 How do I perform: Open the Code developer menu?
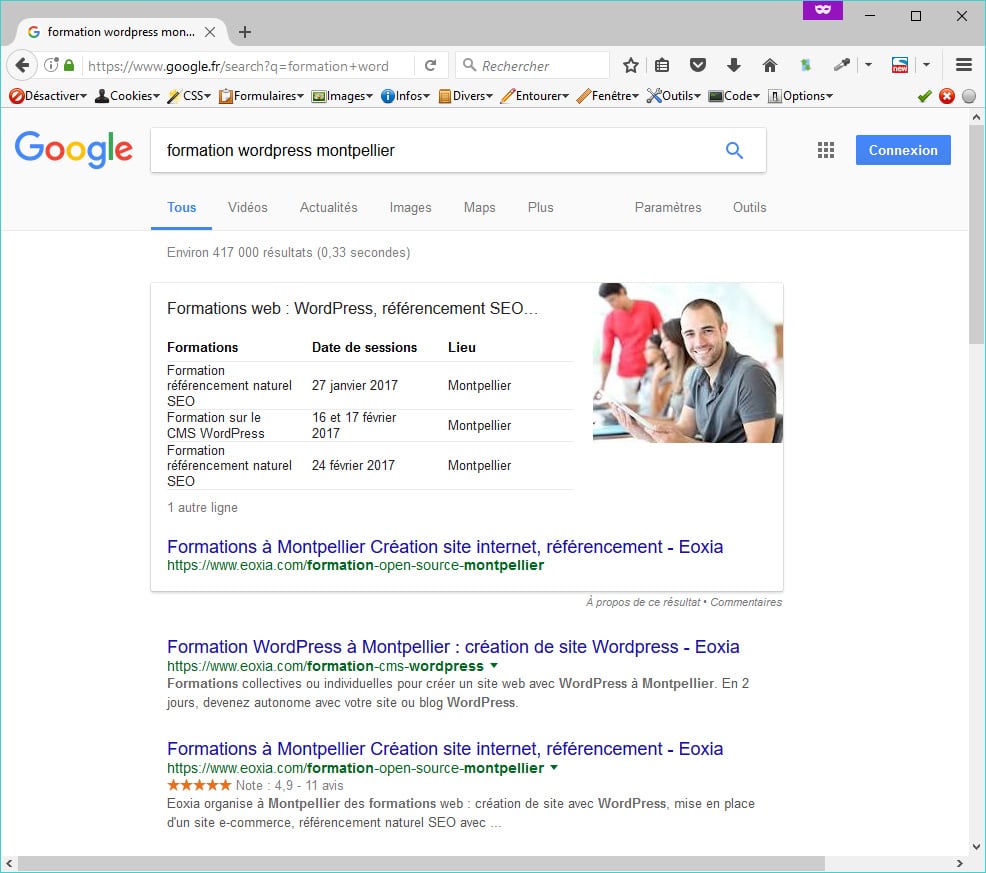coord(734,96)
